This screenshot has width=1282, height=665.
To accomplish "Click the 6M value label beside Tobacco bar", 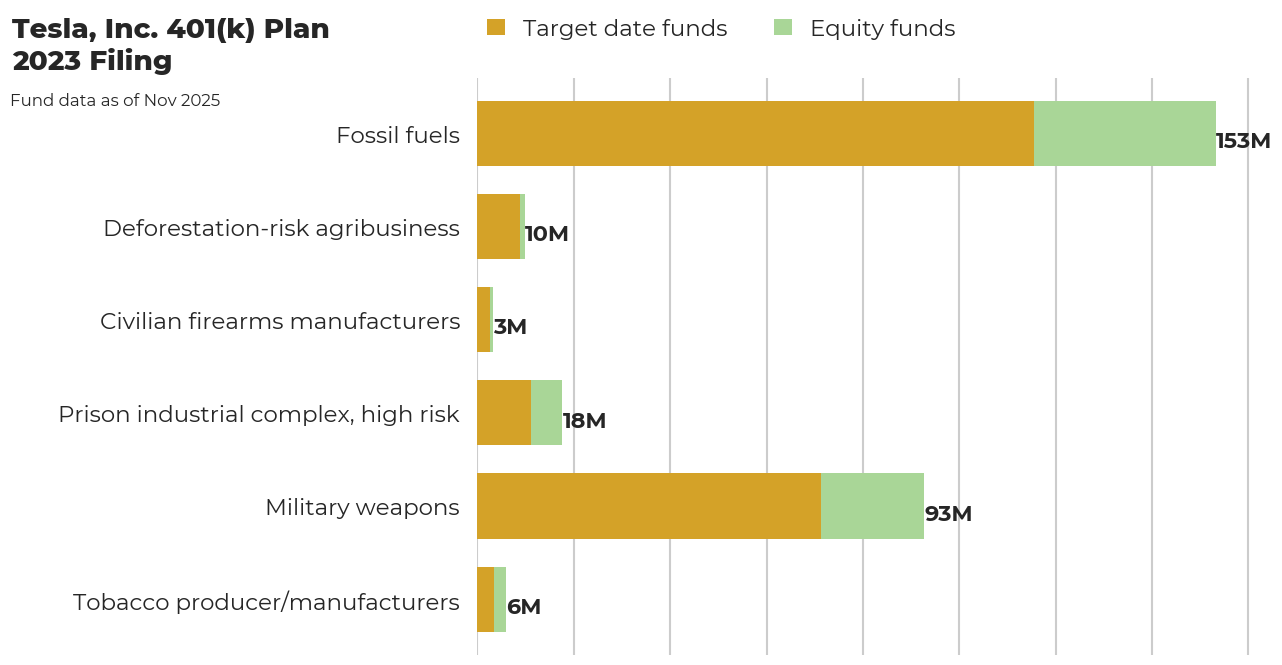I will pos(524,606).
